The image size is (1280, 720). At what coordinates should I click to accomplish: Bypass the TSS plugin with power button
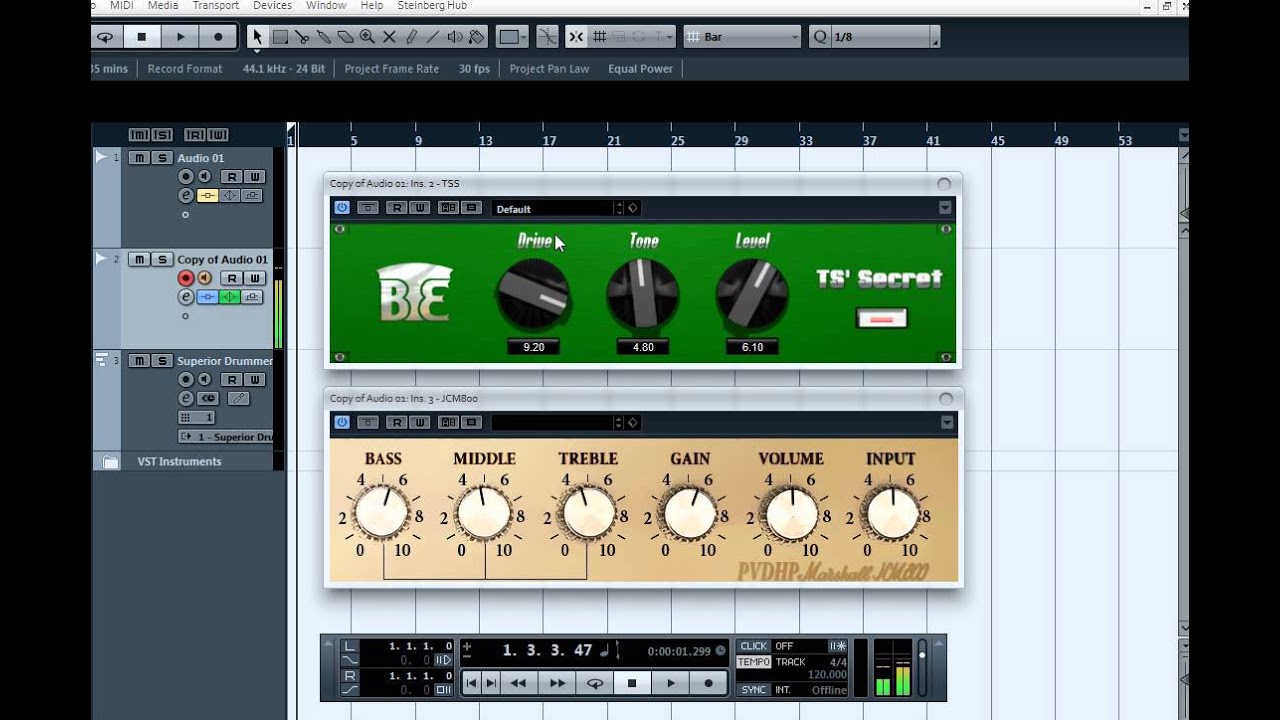(x=342, y=208)
